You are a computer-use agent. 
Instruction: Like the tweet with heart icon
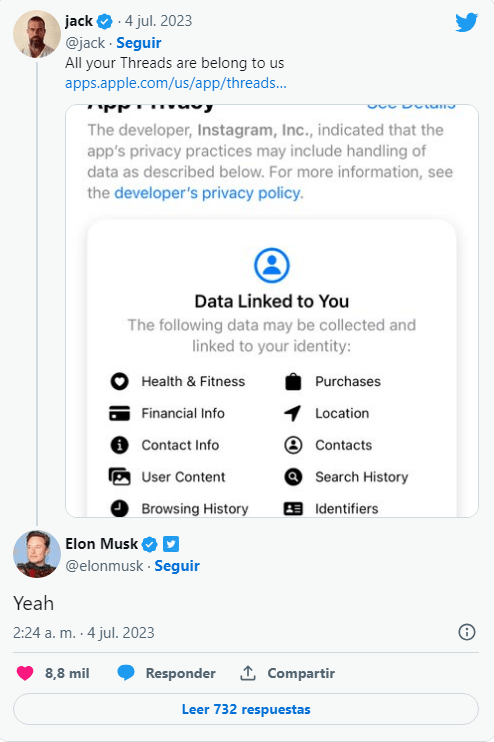click(25, 673)
